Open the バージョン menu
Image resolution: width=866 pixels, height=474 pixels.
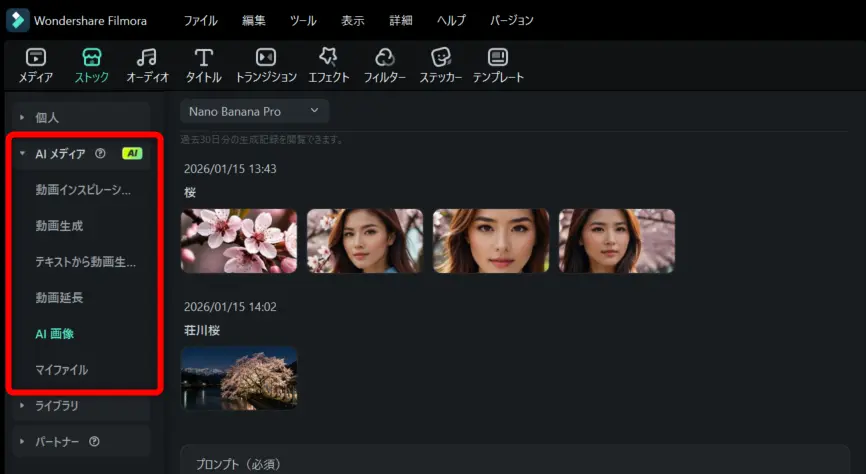pos(511,20)
